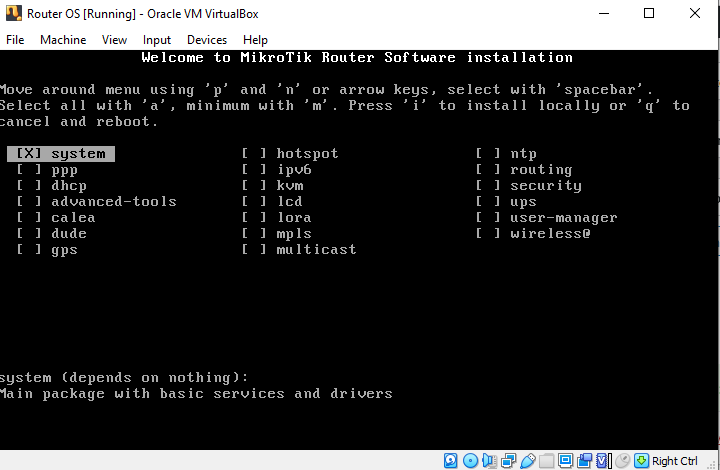
Task: Click the 'dude' package label
Action: [x=69, y=234]
